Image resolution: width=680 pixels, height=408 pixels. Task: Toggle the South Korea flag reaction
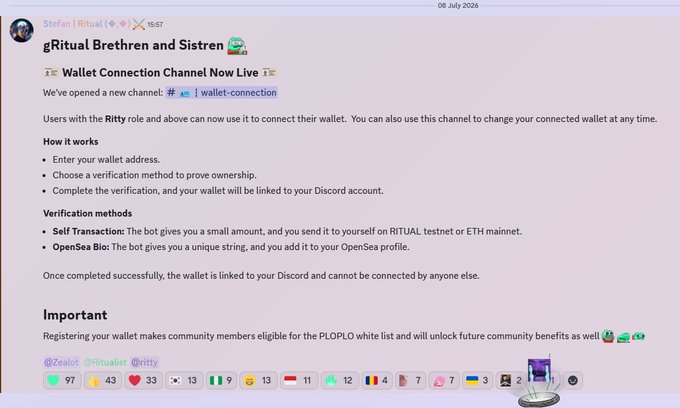coord(183,380)
